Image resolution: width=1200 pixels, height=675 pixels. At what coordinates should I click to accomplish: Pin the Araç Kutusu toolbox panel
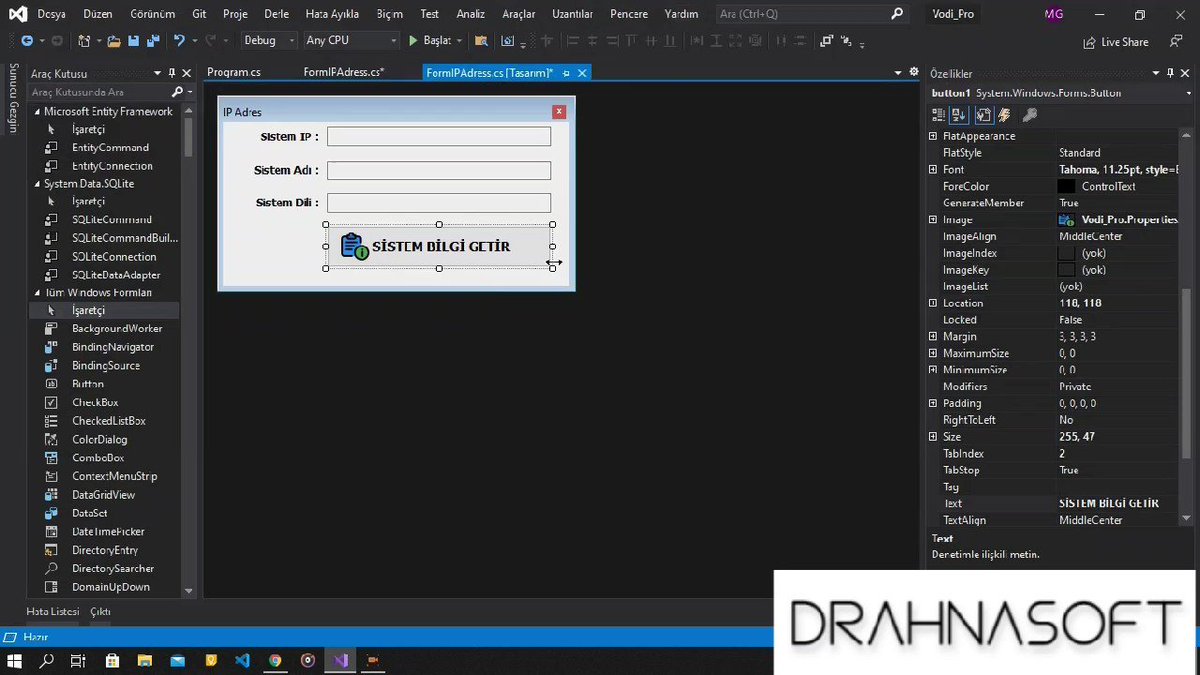point(172,74)
